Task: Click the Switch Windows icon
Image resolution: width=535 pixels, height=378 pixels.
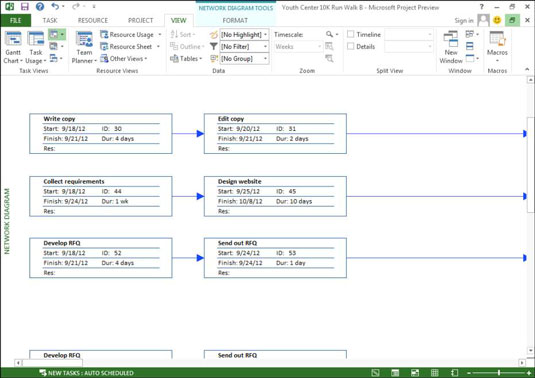Action: [472, 34]
